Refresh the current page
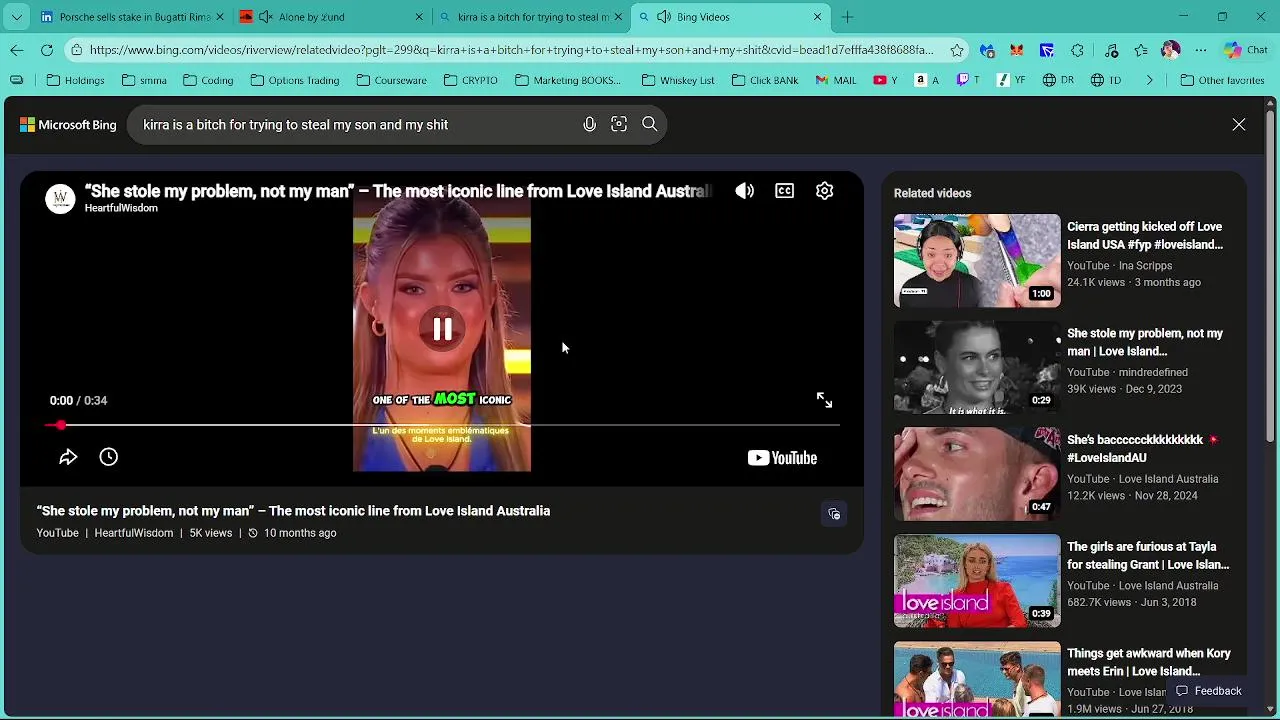This screenshot has width=1280, height=720. [47, 50]
